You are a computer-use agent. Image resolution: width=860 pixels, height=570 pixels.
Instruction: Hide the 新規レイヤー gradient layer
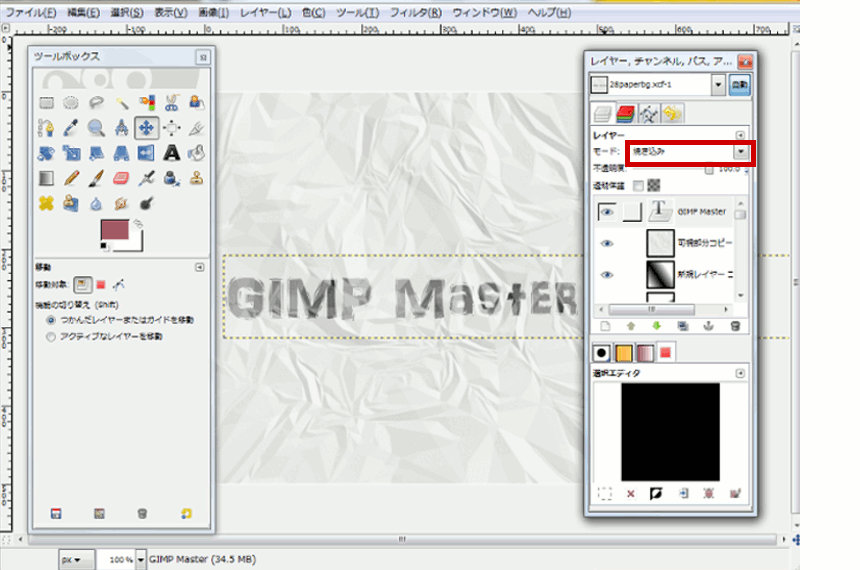click(x=607, y=274)
